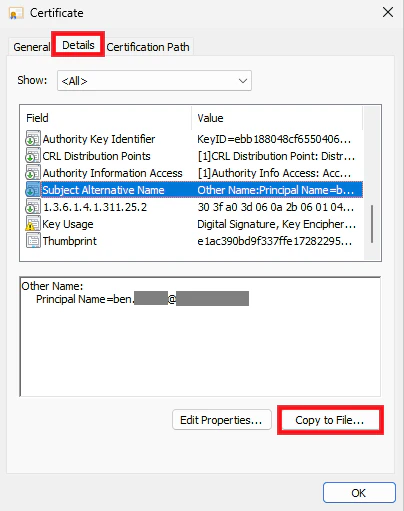Close the Certificate dialog
This screenshot has width=404, height=511.
click(388, 13)
